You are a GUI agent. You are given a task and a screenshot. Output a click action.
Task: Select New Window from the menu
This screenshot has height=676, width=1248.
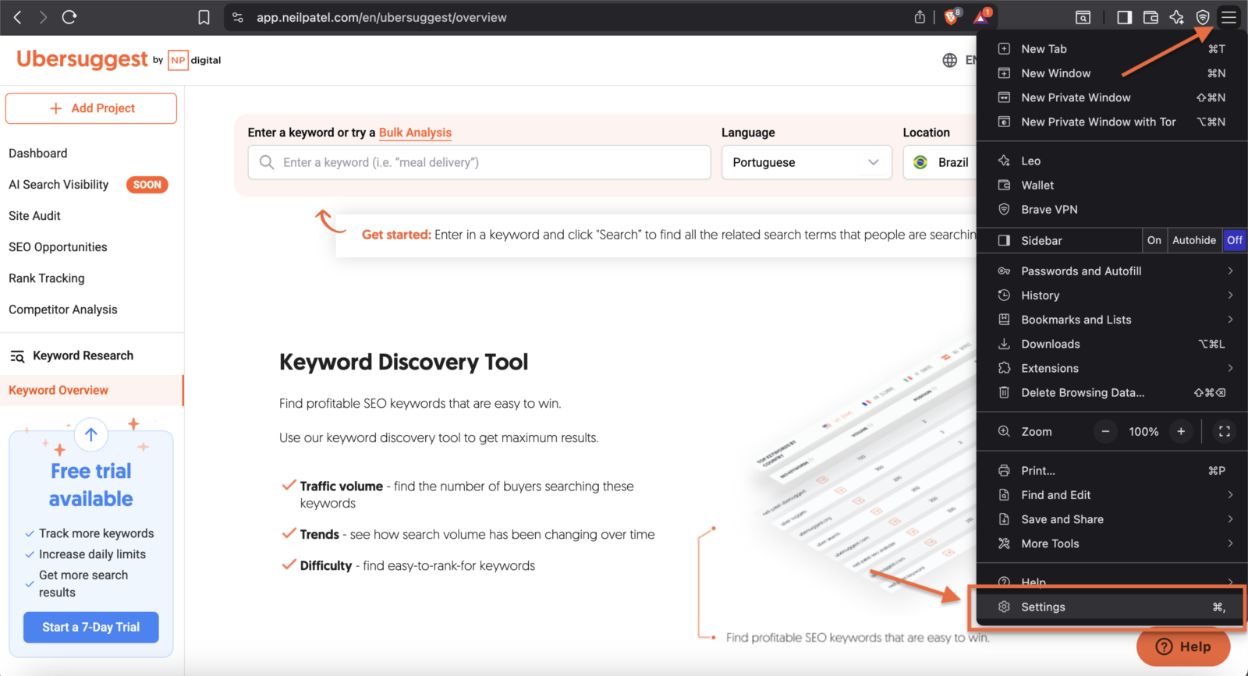(x=1112, y=73)
